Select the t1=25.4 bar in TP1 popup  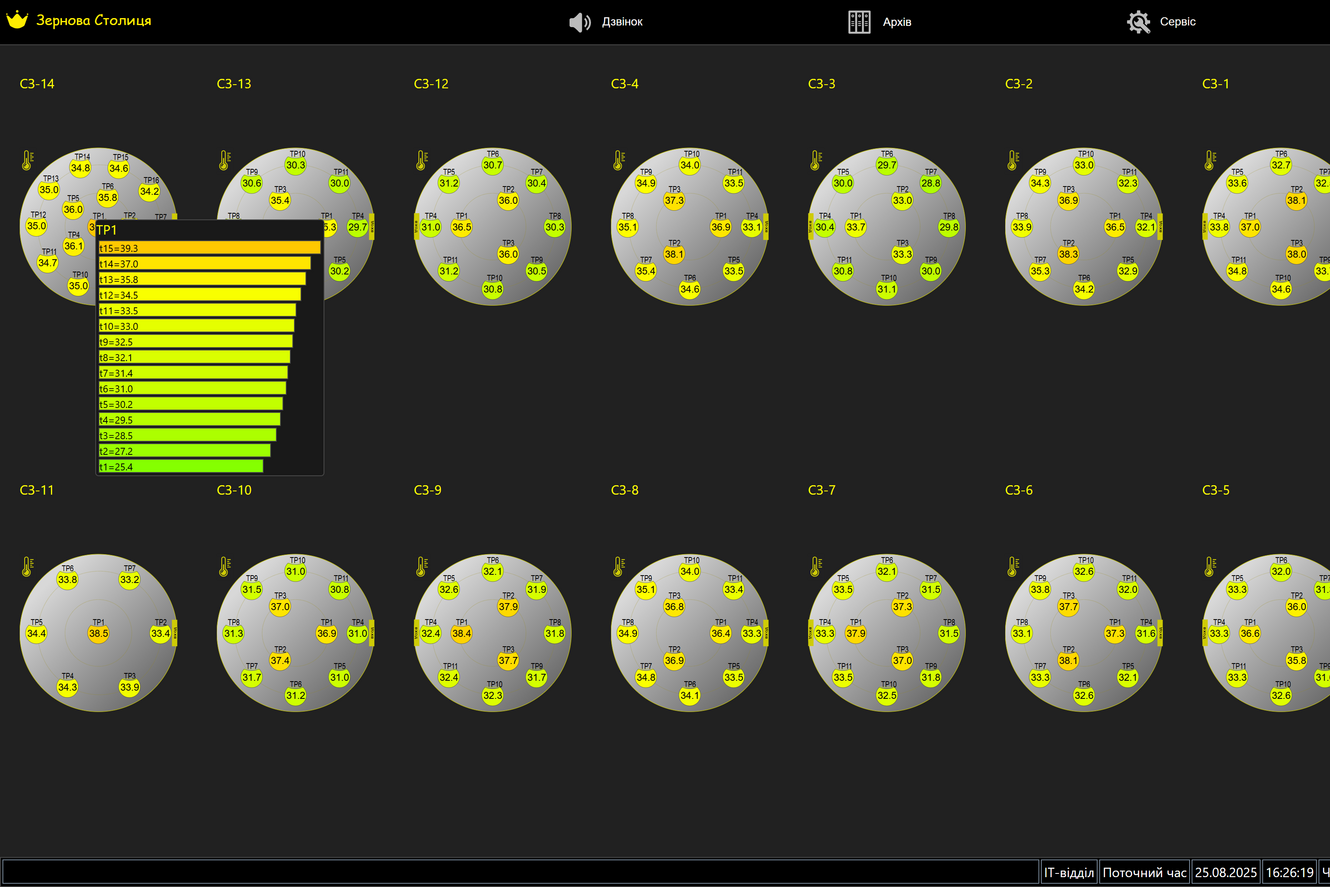(180, 466)
